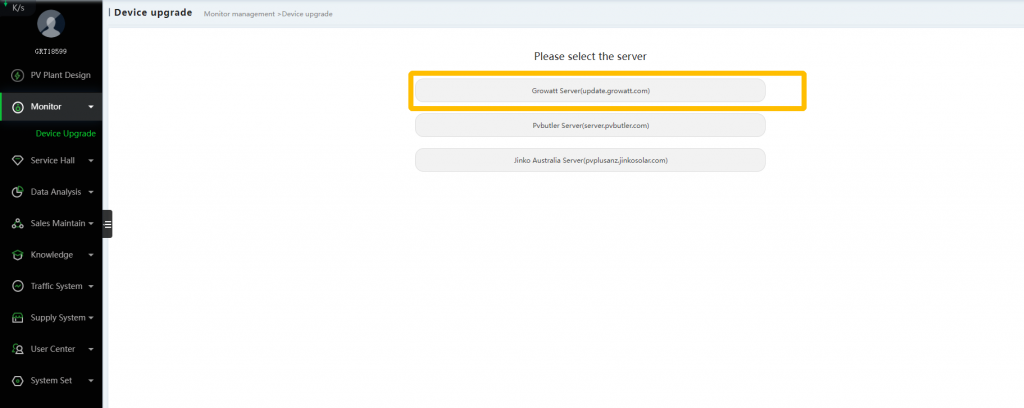Image resolution: width=1024 pixels, height=408 pixels.
Task: Click 'Please select the server' heading
Action: click(x=590, y=56)
